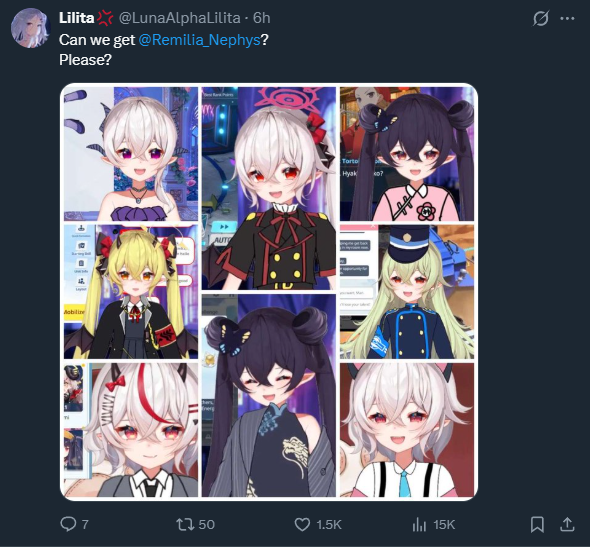Open the closed-eyes dragon dress character image
The image size is (590, 547).
(x=269, y=395)
